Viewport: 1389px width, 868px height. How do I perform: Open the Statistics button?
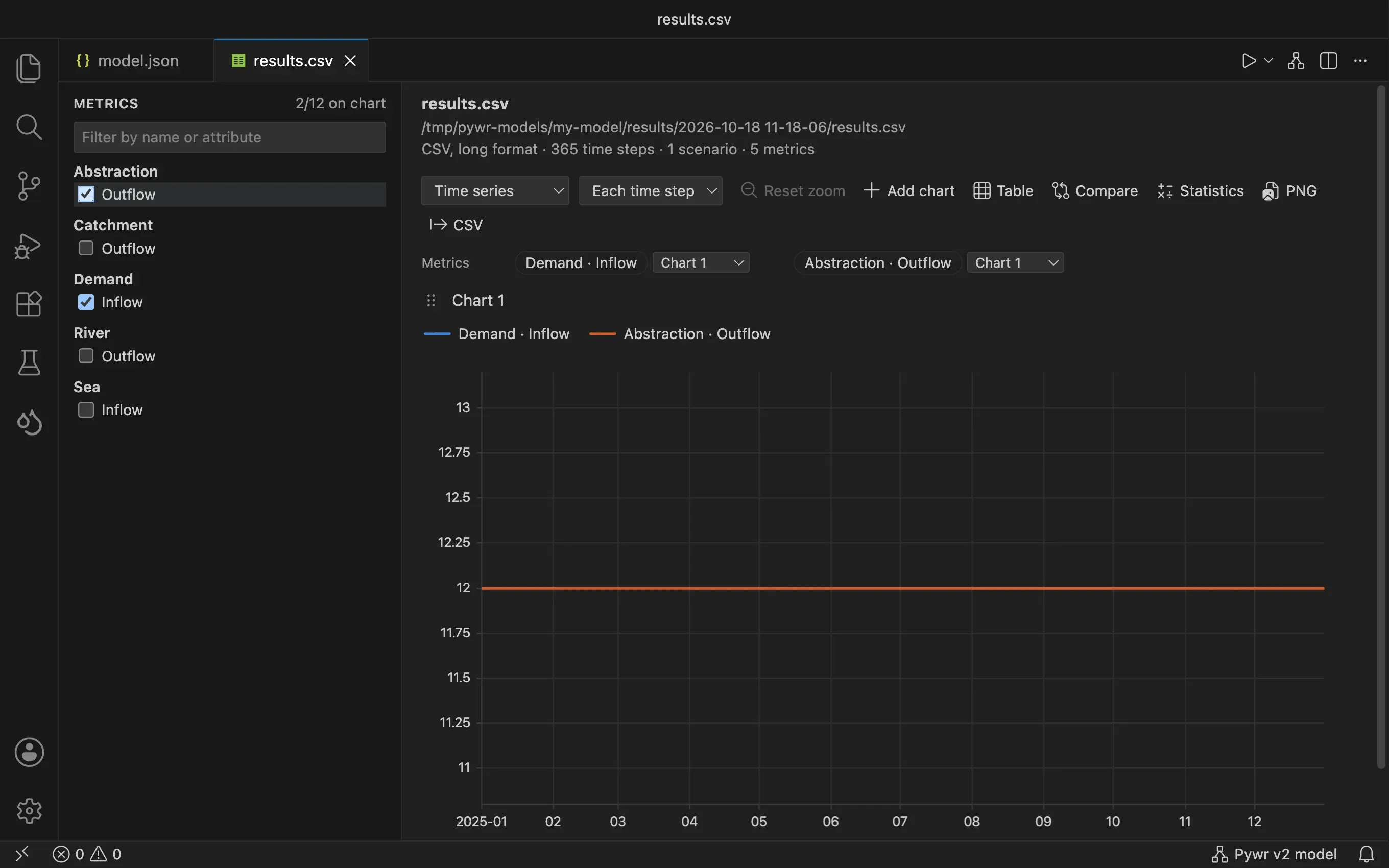pos(1200,190)
